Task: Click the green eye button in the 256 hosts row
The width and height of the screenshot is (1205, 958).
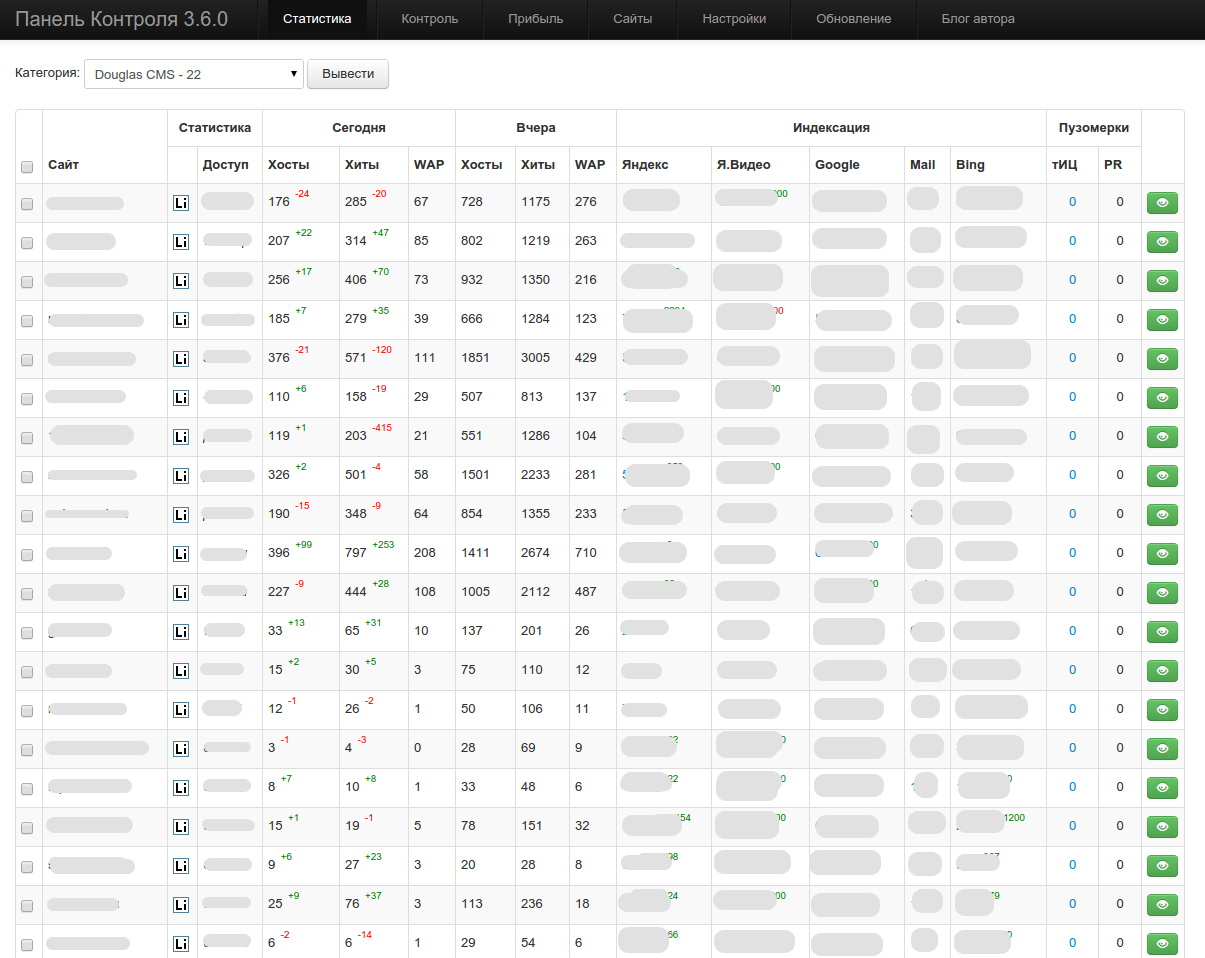Action: (x=1162, y=281)
